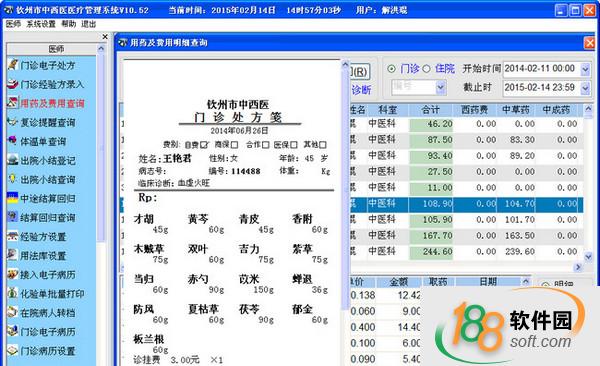The image size is (600, 366).
Task: Click the 出院小结查询 lightbulb icon
Action: pos(13,179)
